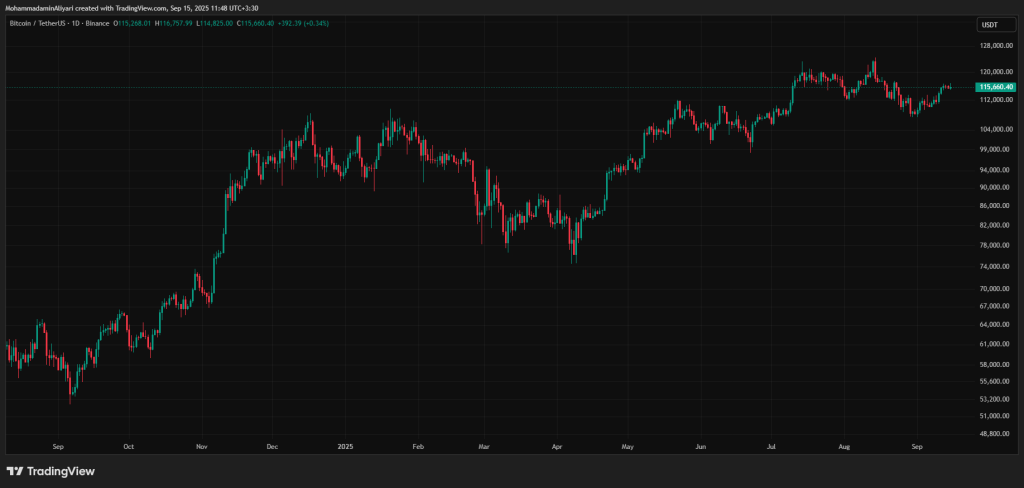
Task: Click the 120,000.00 price axis label
Action: pos(997,72)
